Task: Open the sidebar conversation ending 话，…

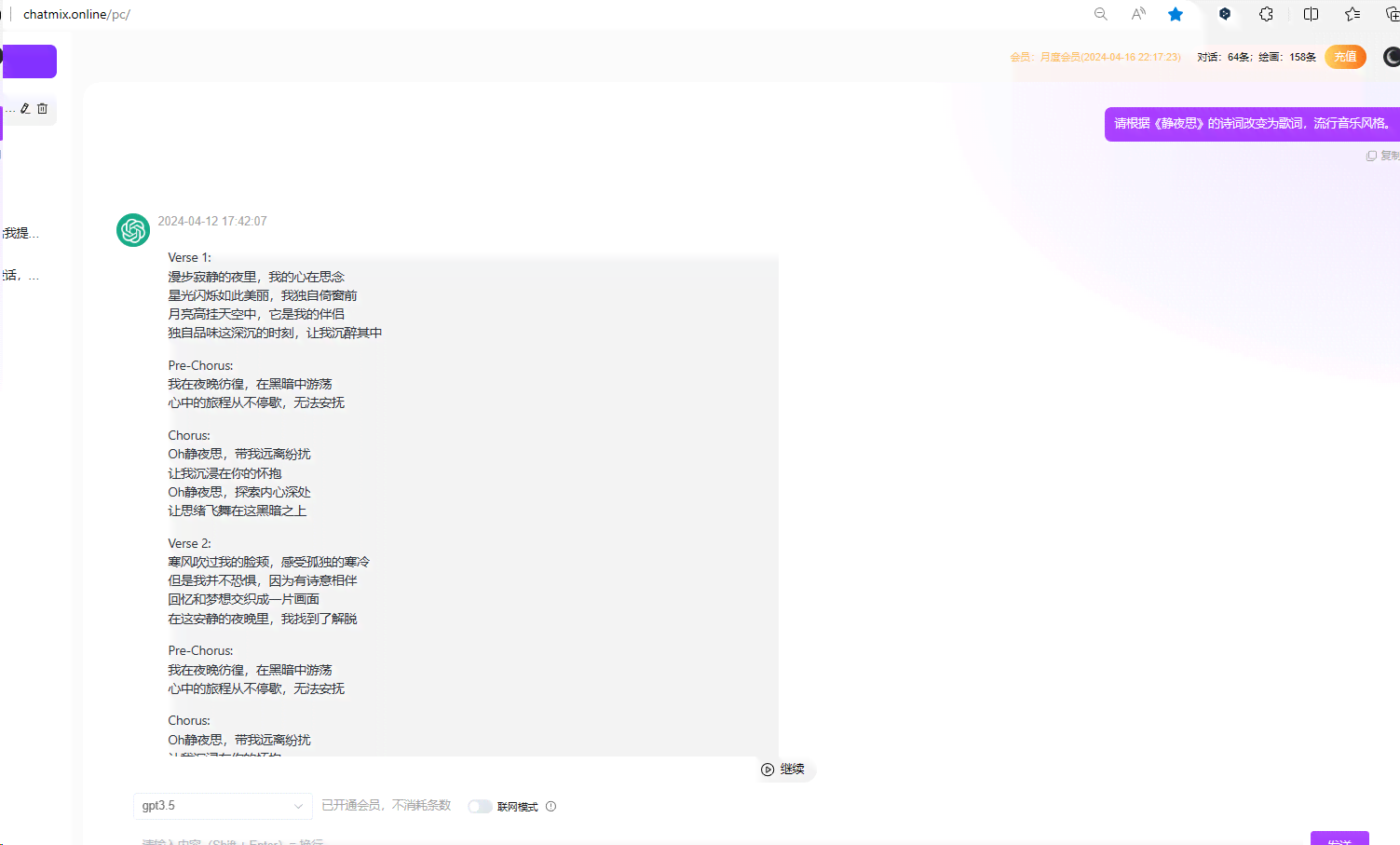Action: pos(20,276)
